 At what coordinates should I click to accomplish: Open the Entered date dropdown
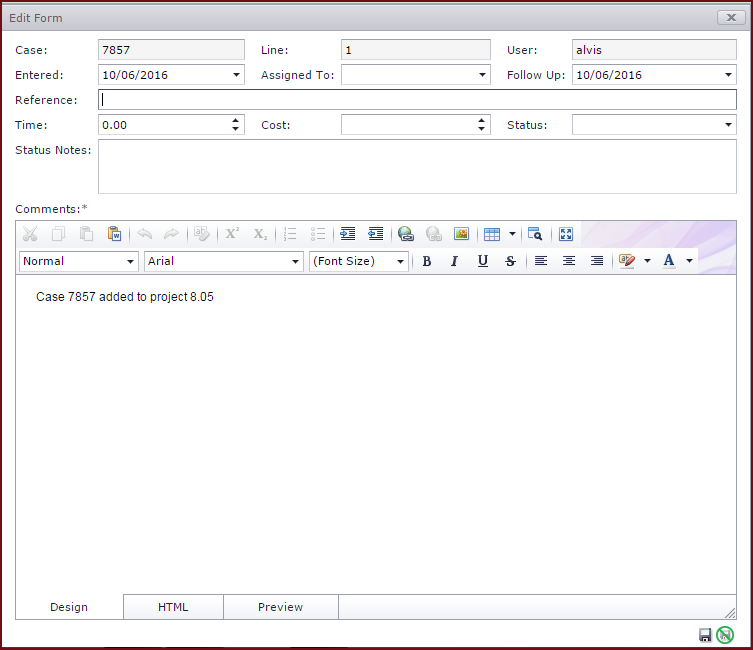[x=236, y=75]
